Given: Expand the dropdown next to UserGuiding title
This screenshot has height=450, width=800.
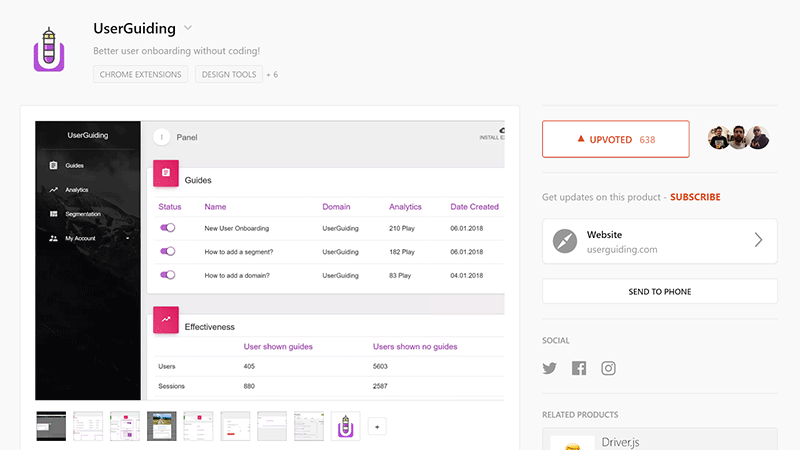Looking at the screenshot, I should pos(188,28).
